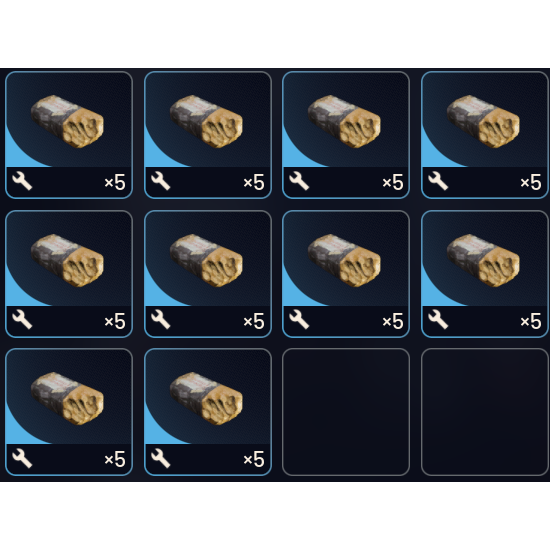Image resolution: width=550 pixels, height=550 pixels.
Task: Click the wrench icon in the first row's first slot
Action: [22, 181]
